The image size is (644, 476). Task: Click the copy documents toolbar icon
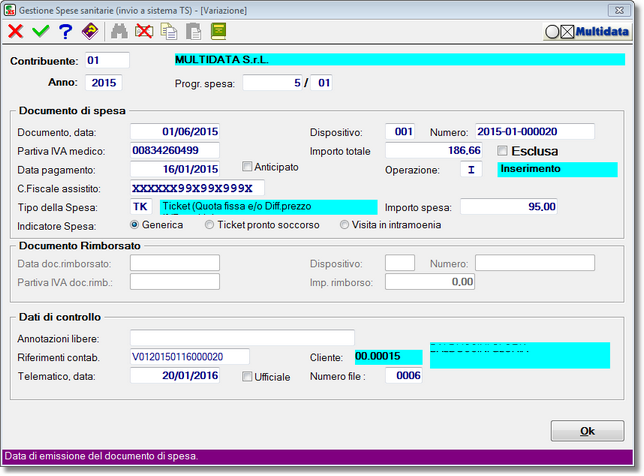point(169,32)
